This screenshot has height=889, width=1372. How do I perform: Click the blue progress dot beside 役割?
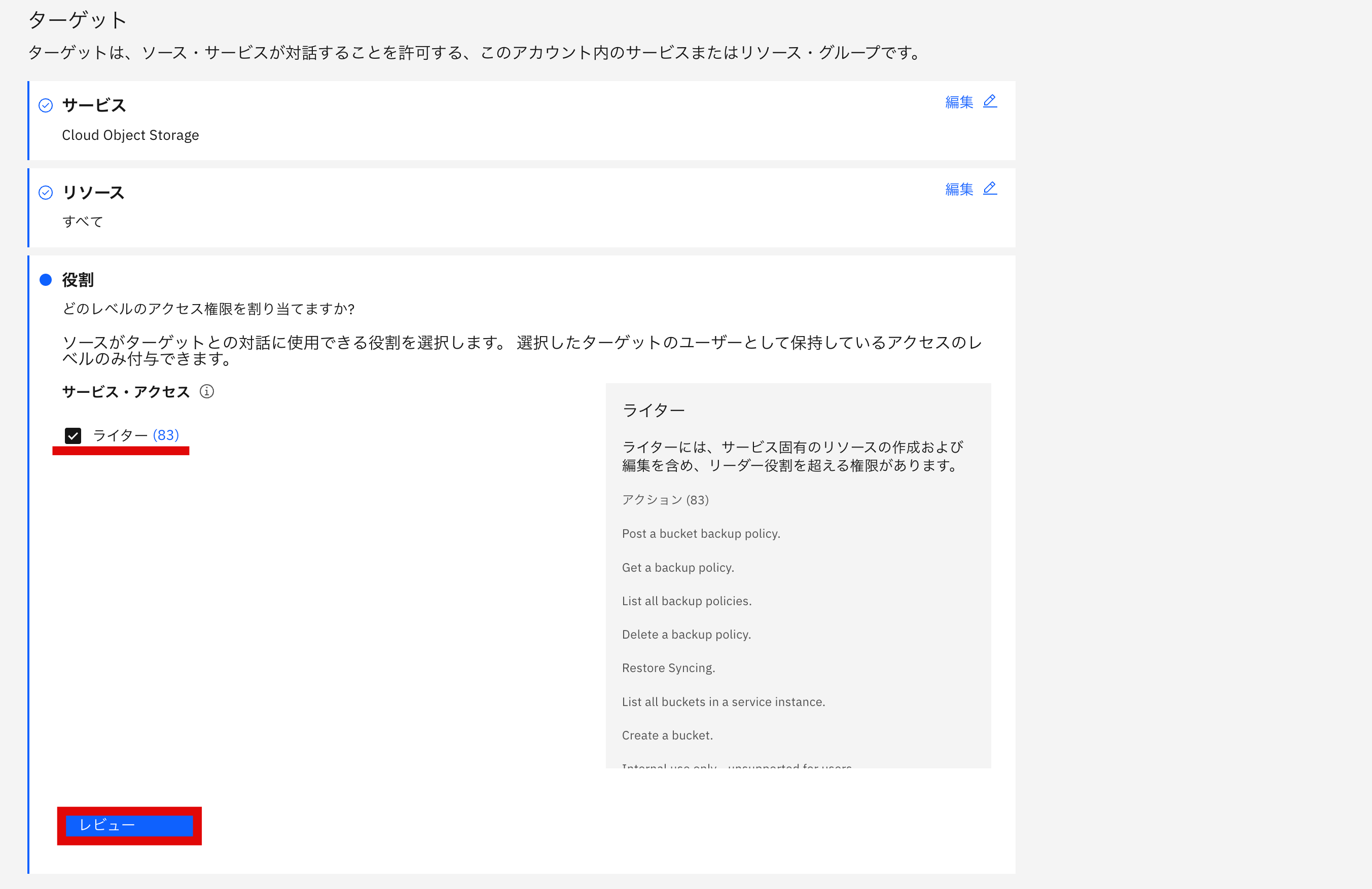coord(46,280)
